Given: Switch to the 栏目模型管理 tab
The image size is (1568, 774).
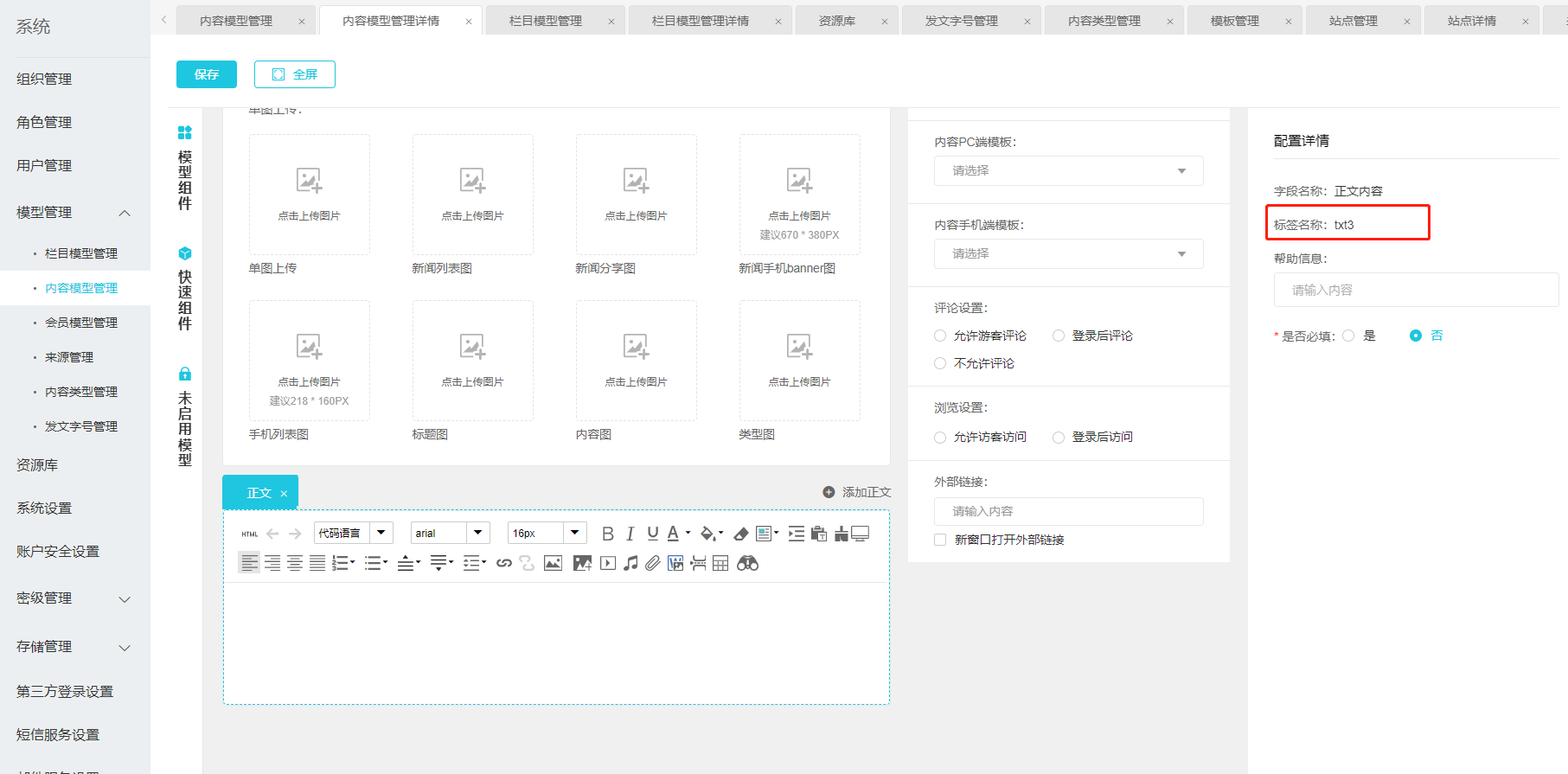Looking at the screenshot, I should click(546, 21).
